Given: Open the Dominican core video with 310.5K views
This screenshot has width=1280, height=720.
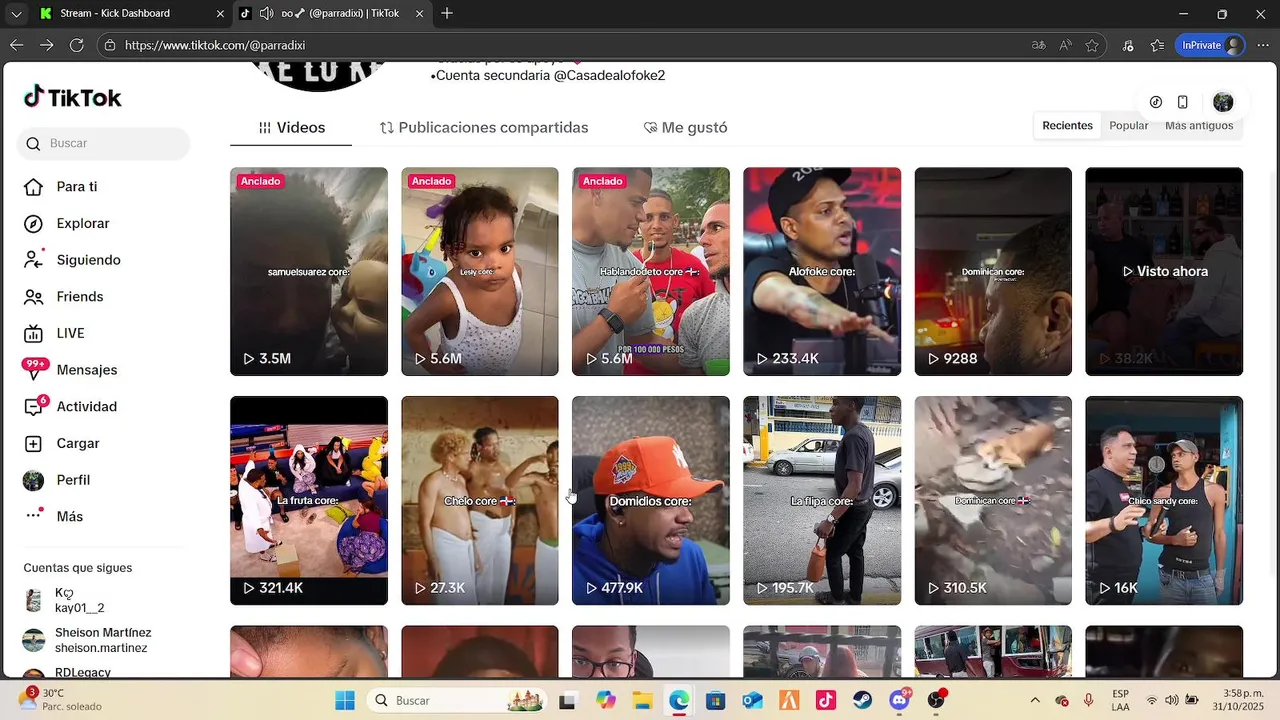Looking at the screenshot, I should tap(993, 500).
